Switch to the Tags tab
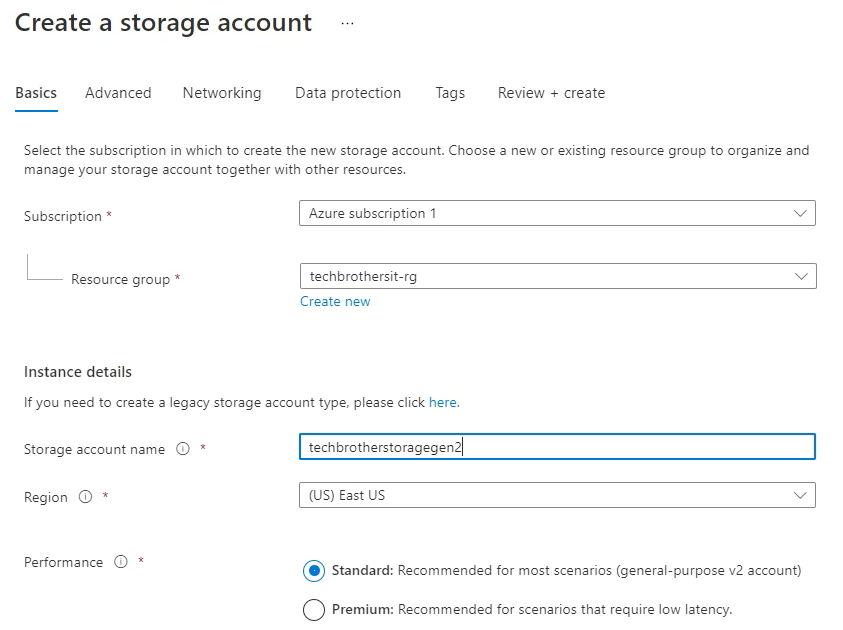Screen dimensions: 843x630 point(450,92)
